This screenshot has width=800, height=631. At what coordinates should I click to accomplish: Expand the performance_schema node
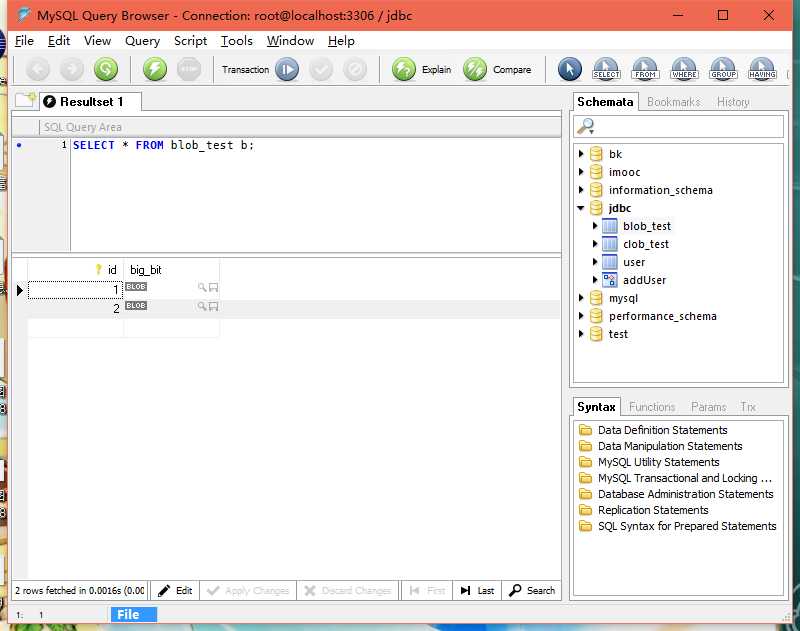[x=581, y=316]
